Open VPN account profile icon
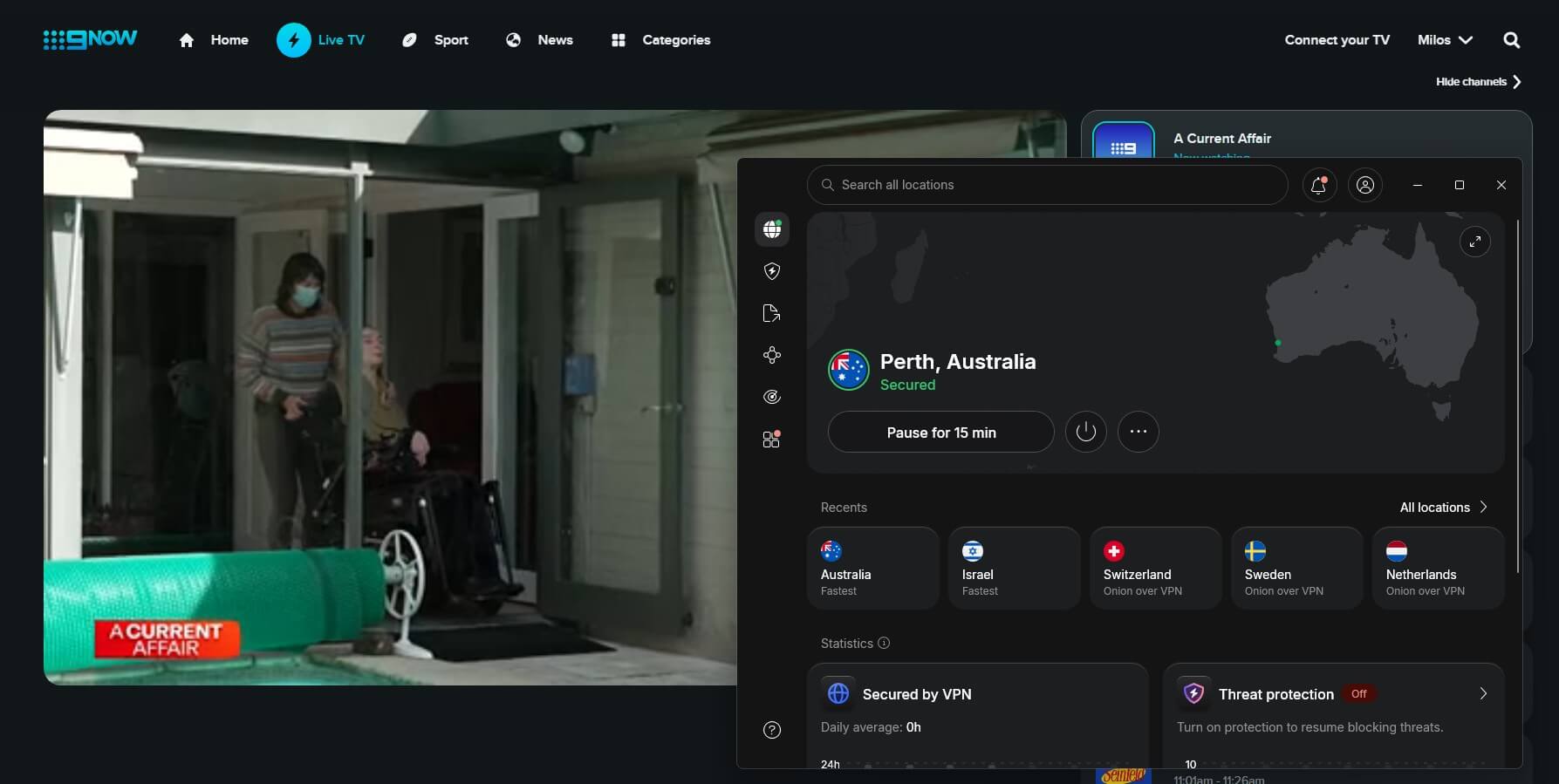 point(1365,185)
